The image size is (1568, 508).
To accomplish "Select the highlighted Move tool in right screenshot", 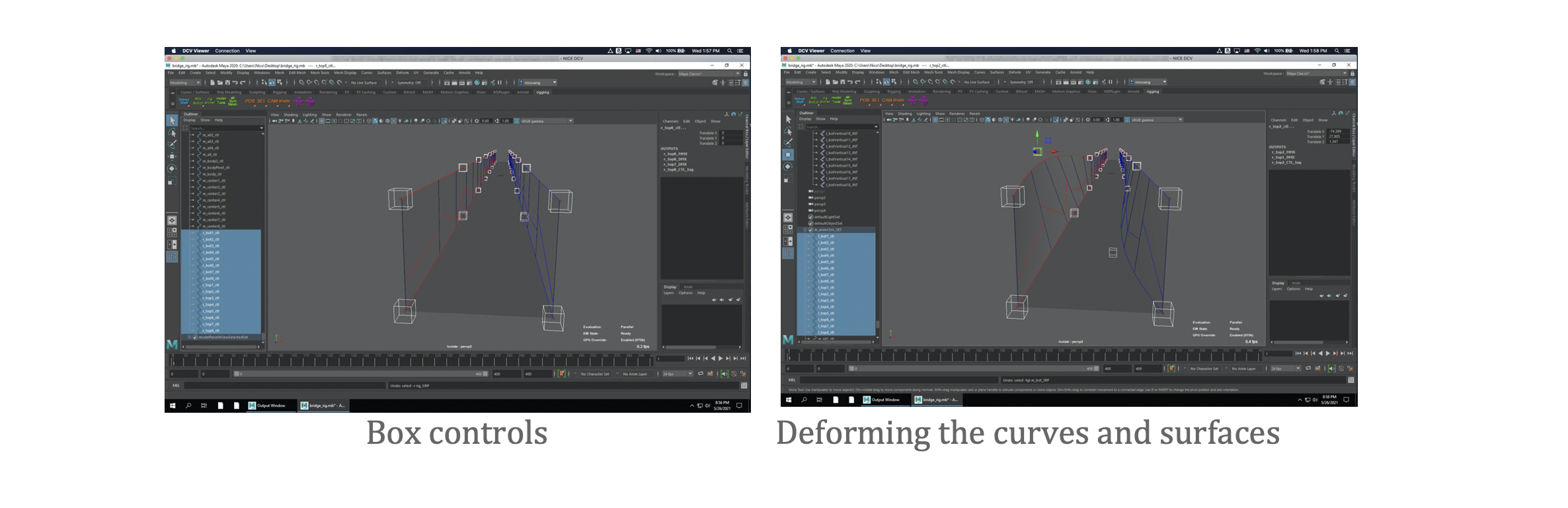I will pyautogui.click(x=788, y=155).
